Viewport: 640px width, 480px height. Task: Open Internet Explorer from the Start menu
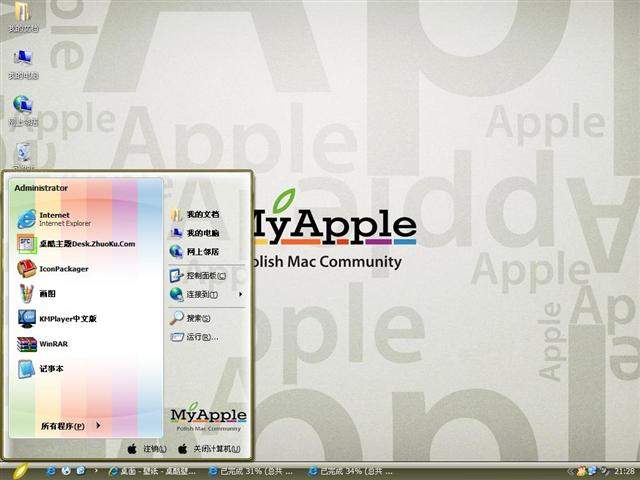(x=54, y=219)
